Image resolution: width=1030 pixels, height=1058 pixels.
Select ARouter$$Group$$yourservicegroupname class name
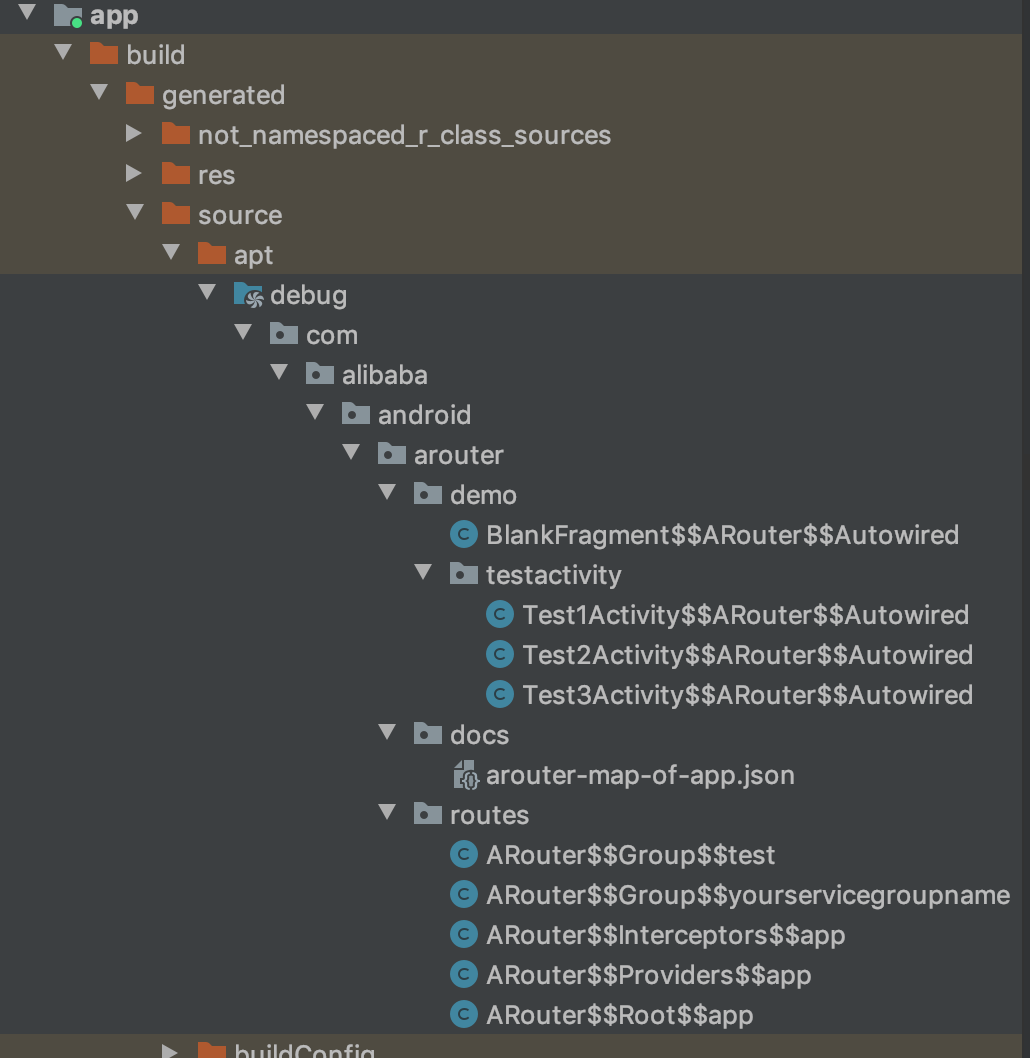coord(748,895)
